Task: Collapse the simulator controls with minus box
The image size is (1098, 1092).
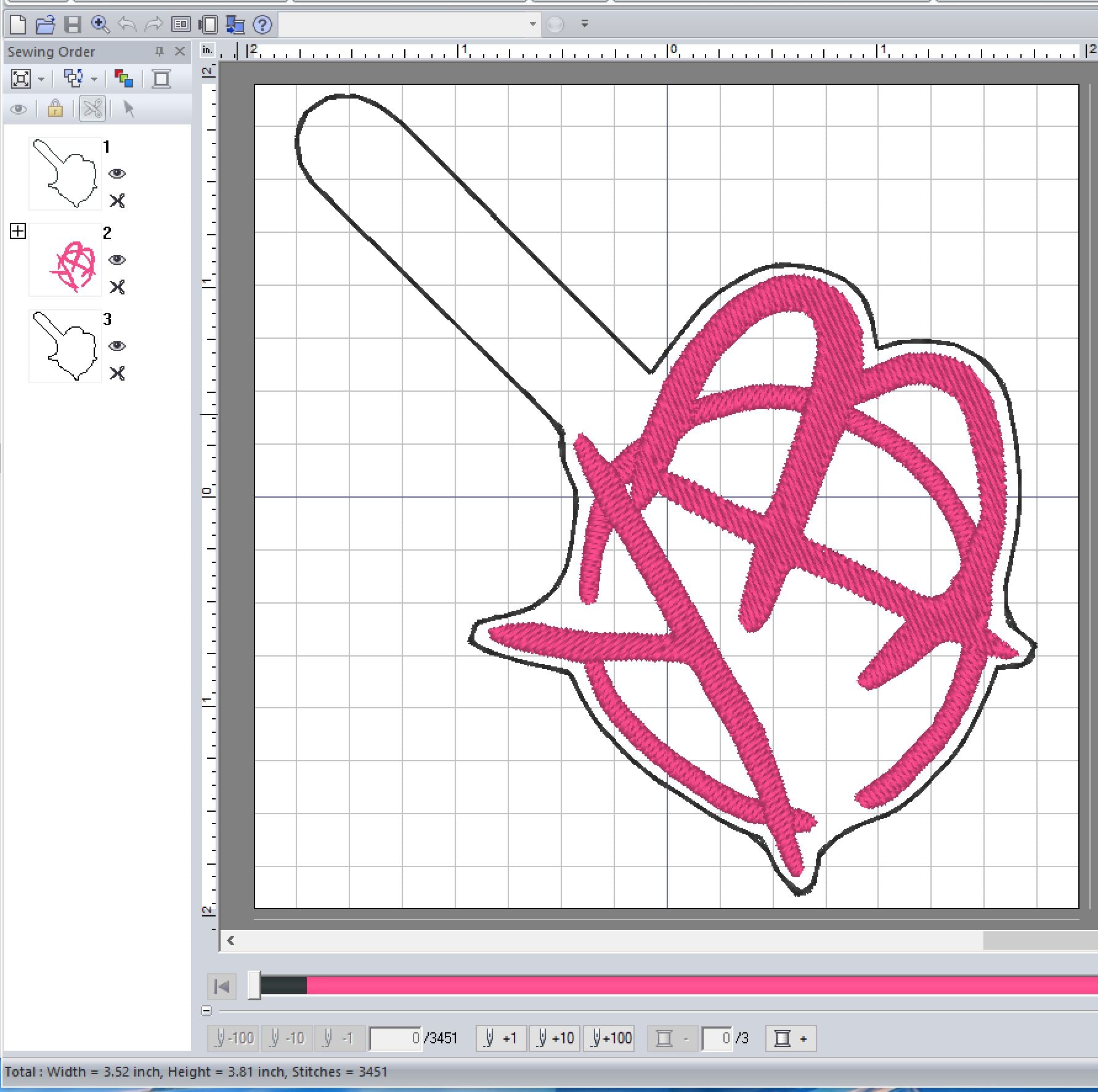Action: tap(206, 1011)
